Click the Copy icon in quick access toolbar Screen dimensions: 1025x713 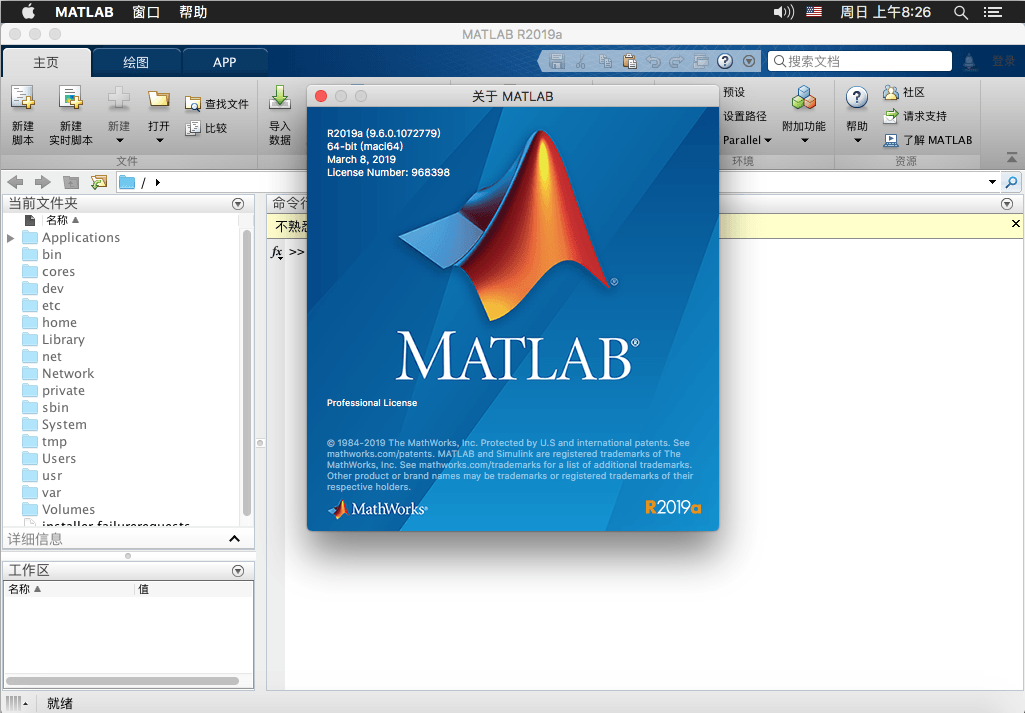click(605, 61)
